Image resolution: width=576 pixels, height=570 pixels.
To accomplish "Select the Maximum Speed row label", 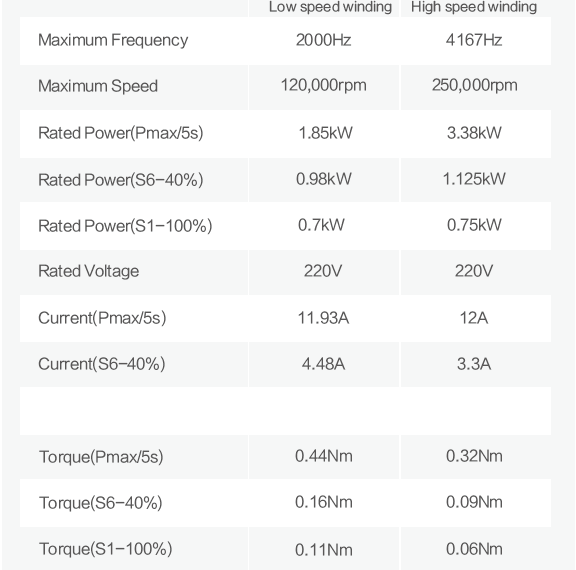I will [98, 86].
